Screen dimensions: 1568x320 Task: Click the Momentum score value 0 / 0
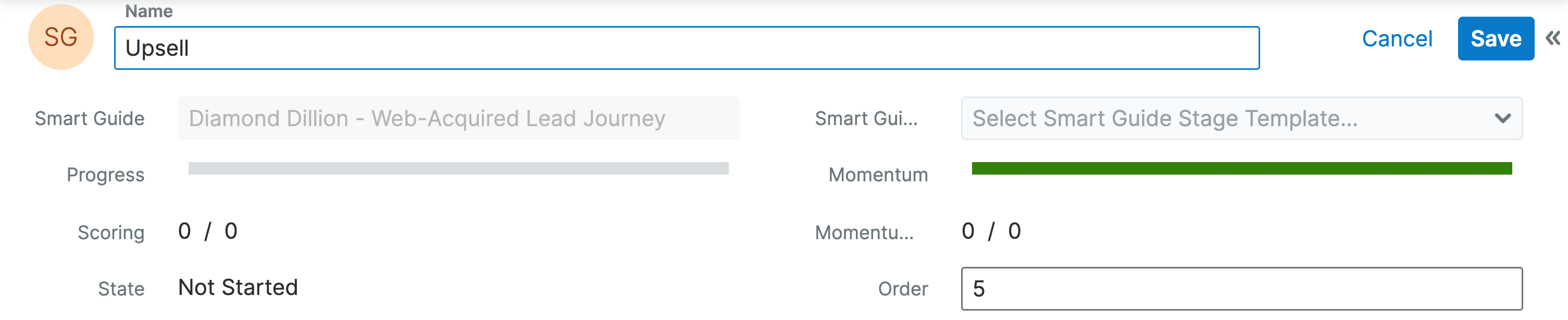tap(990, 231)
